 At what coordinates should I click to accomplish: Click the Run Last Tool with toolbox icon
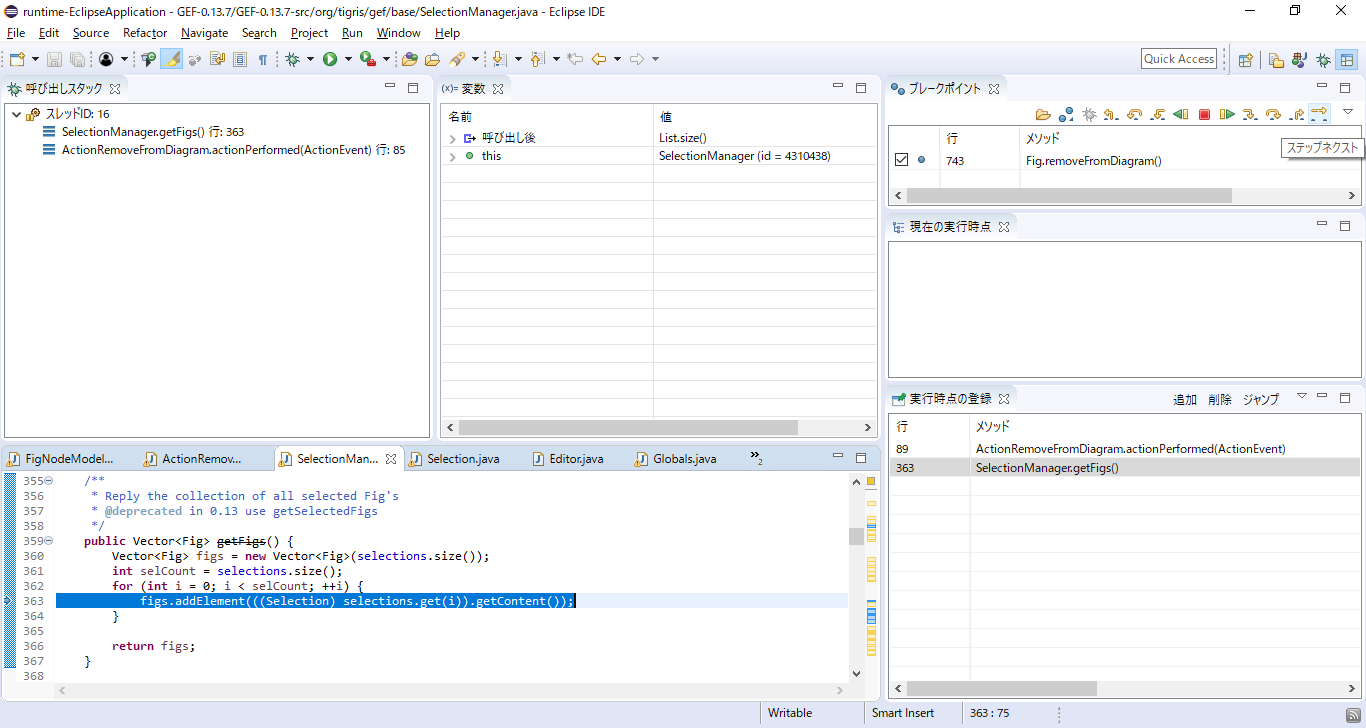pos(368,59)
